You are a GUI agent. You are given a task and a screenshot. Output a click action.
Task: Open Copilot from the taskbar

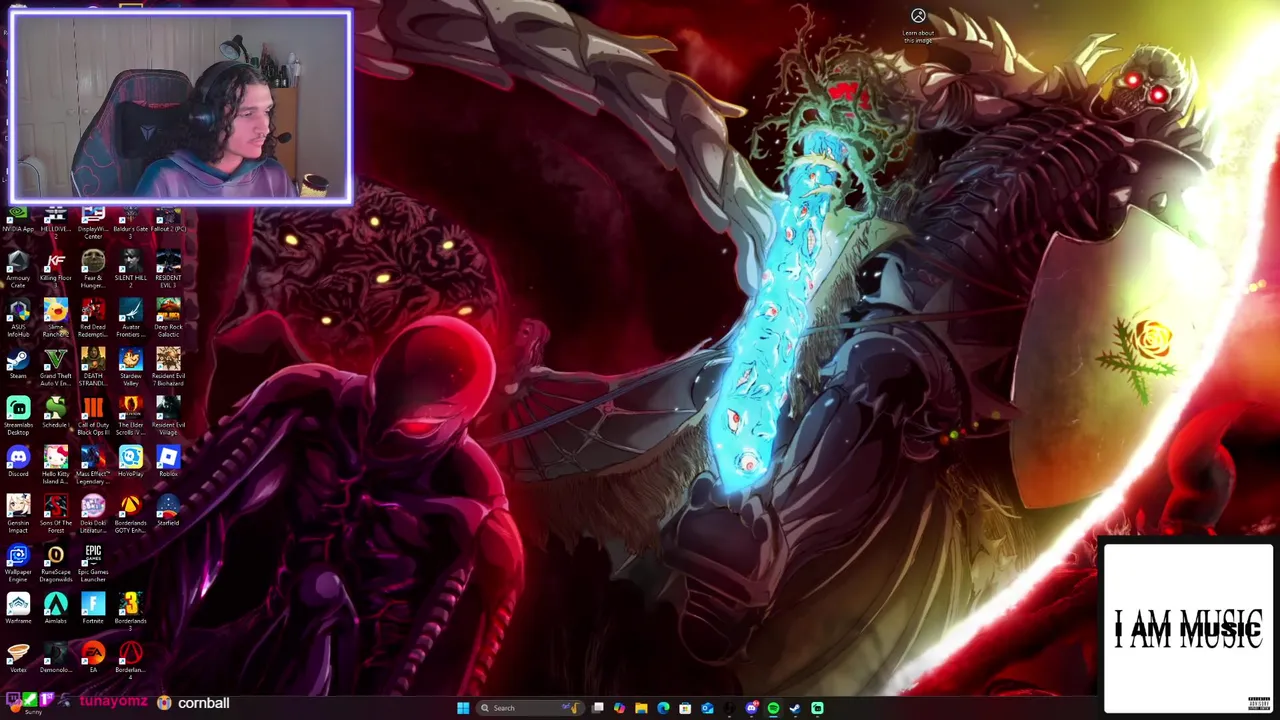click(x=619, y=708)
